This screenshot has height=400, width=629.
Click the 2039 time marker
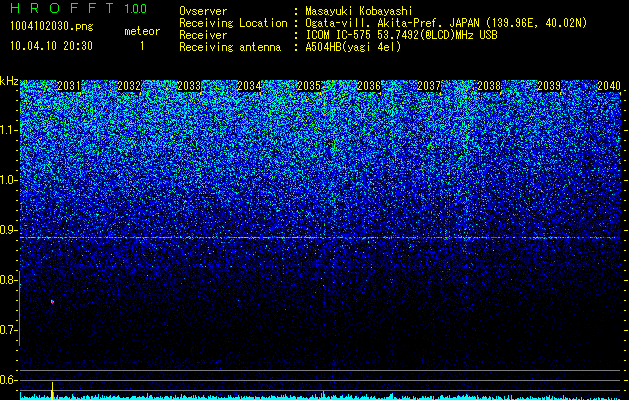(x=549, y=86)
